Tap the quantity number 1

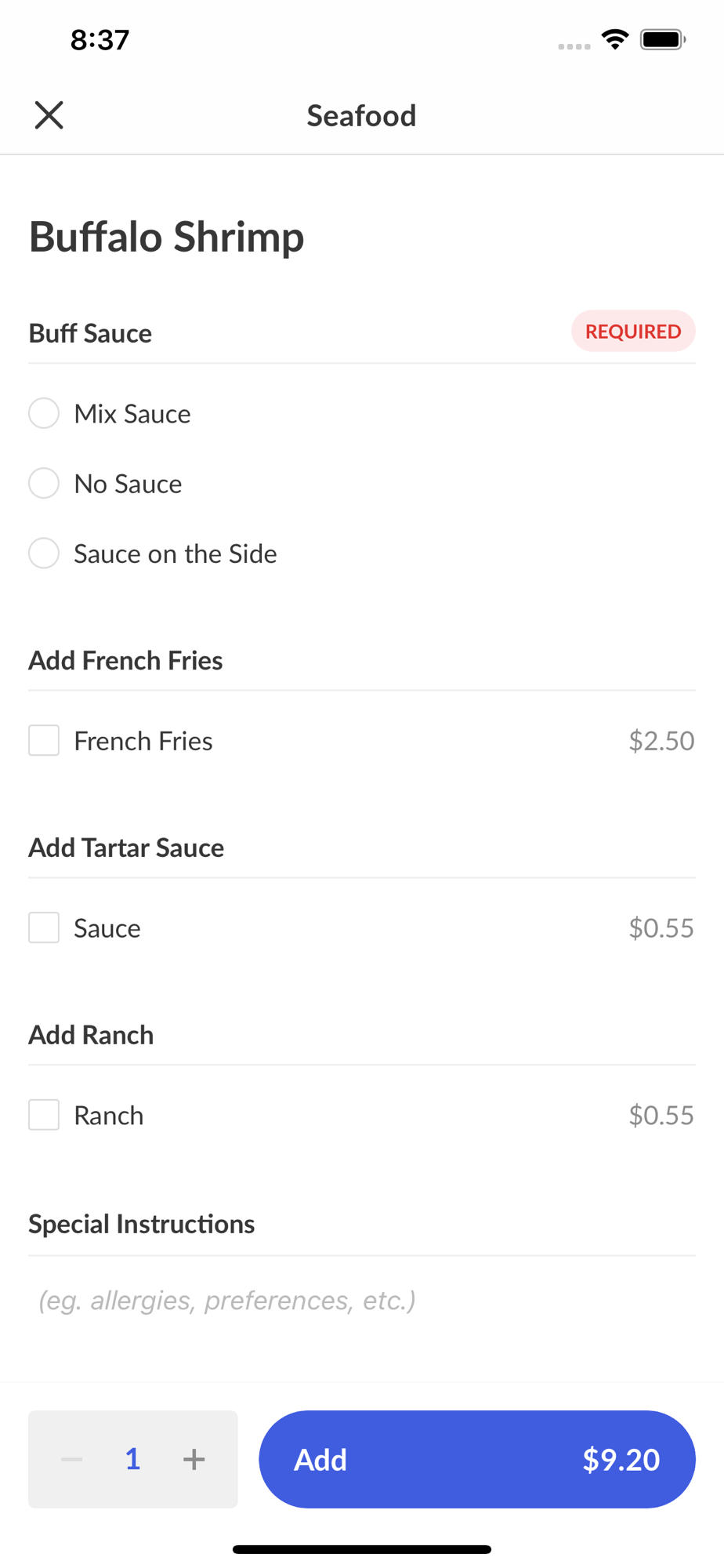pyautogui.click(x=133, y=1459)
